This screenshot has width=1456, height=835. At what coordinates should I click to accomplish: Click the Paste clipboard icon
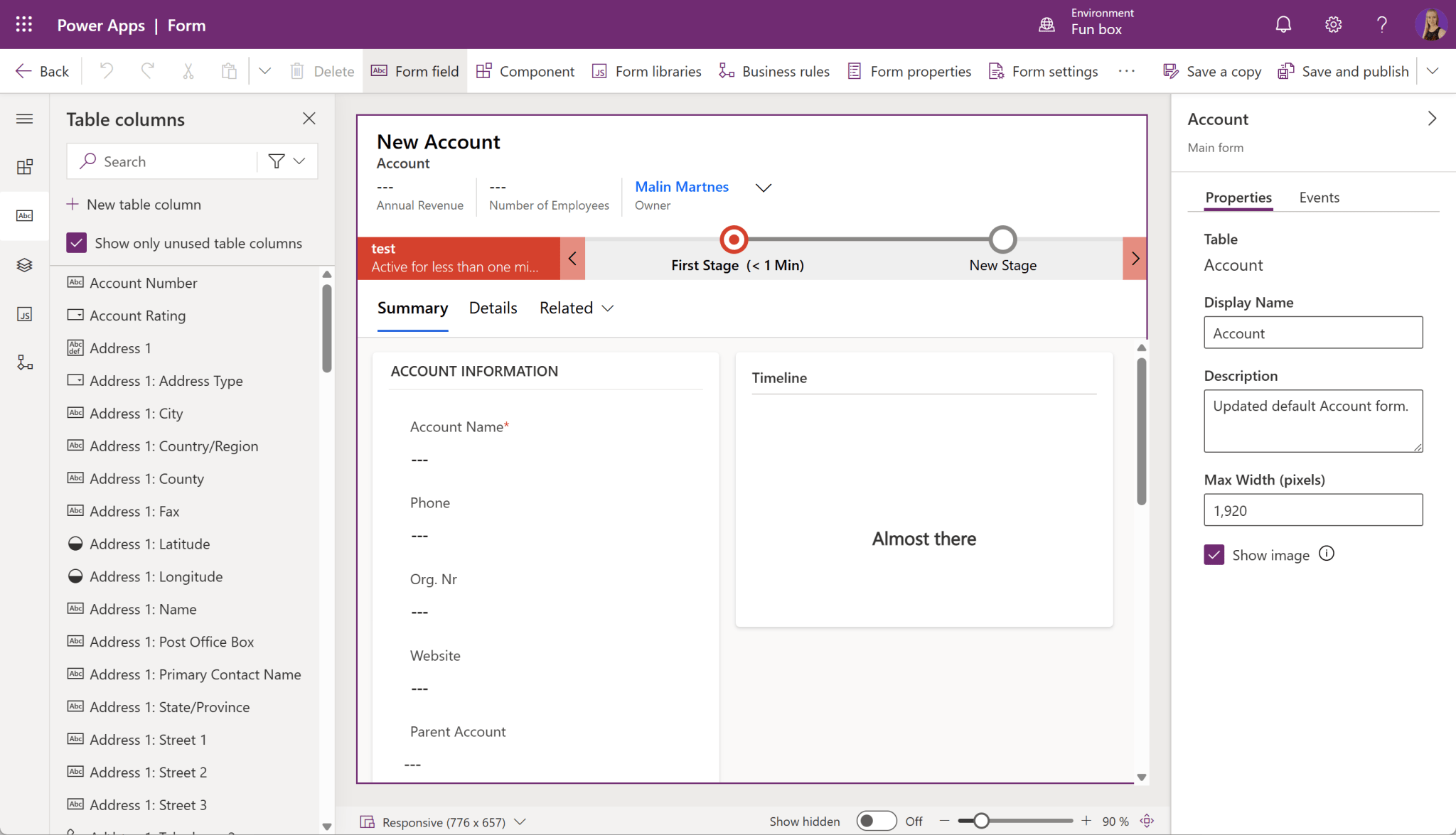click(229, 71)
